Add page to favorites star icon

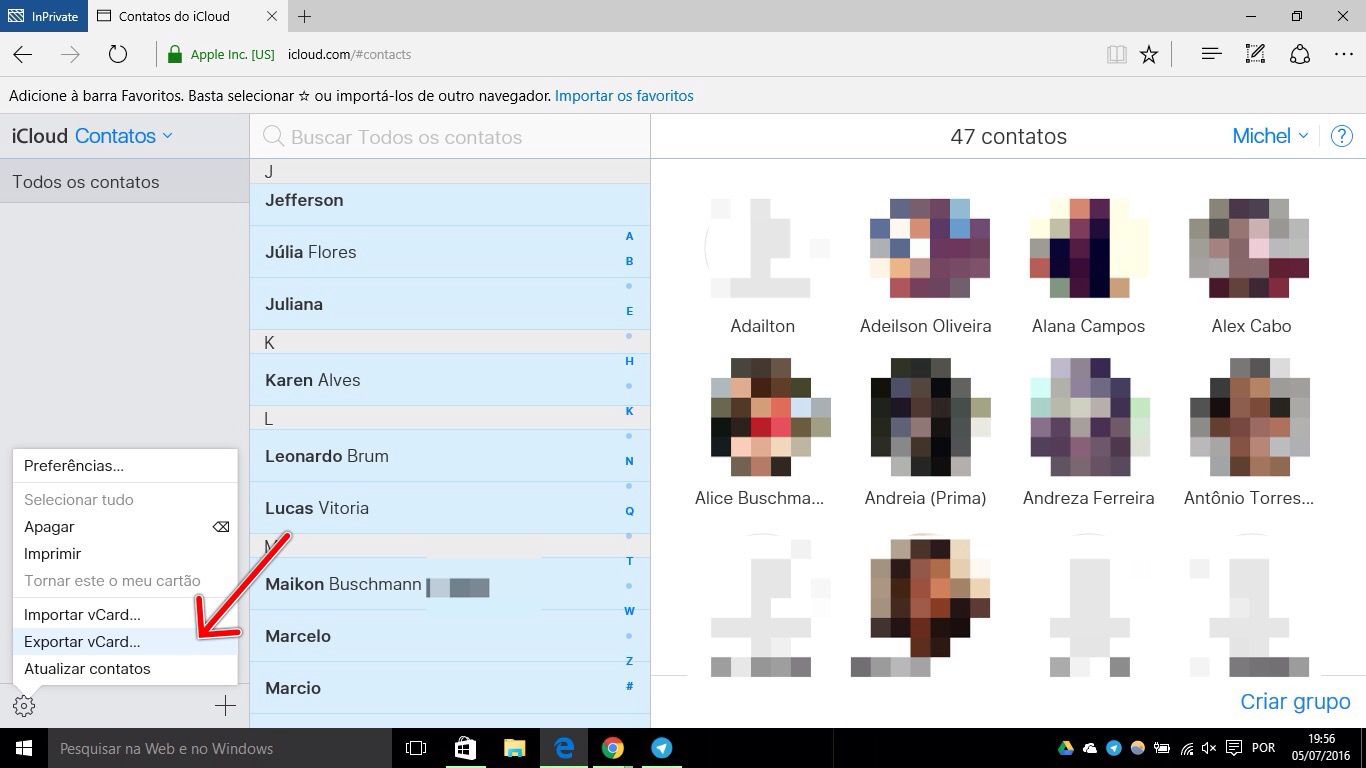coord(1149,55)
